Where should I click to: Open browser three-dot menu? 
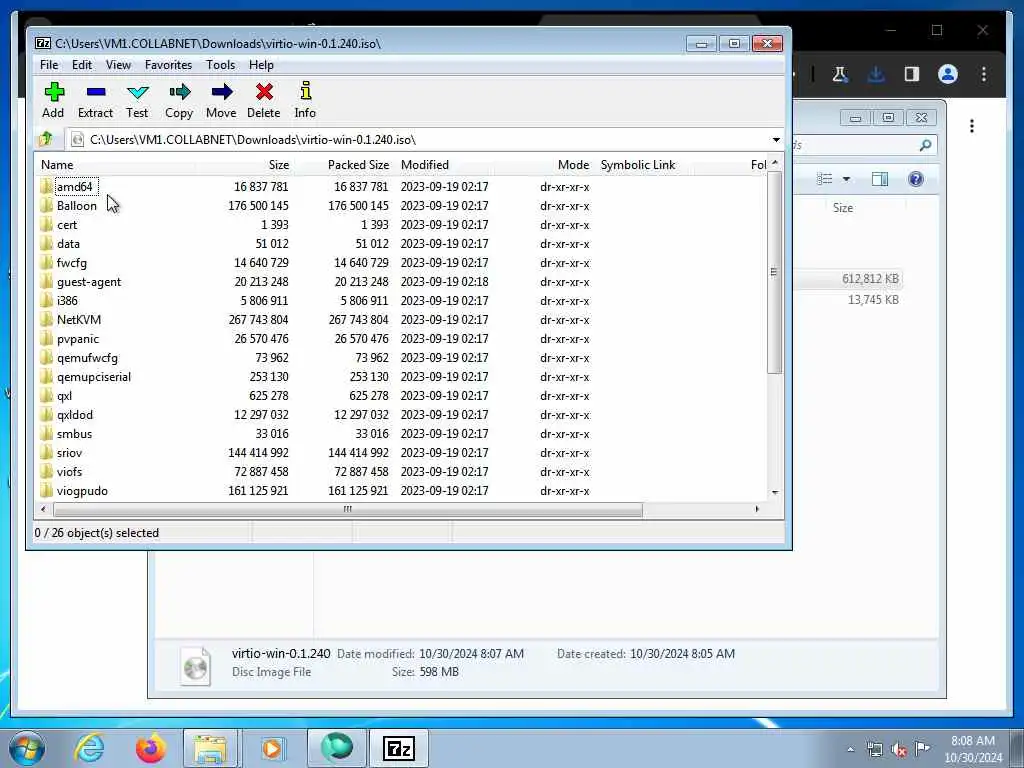point(984,74)
